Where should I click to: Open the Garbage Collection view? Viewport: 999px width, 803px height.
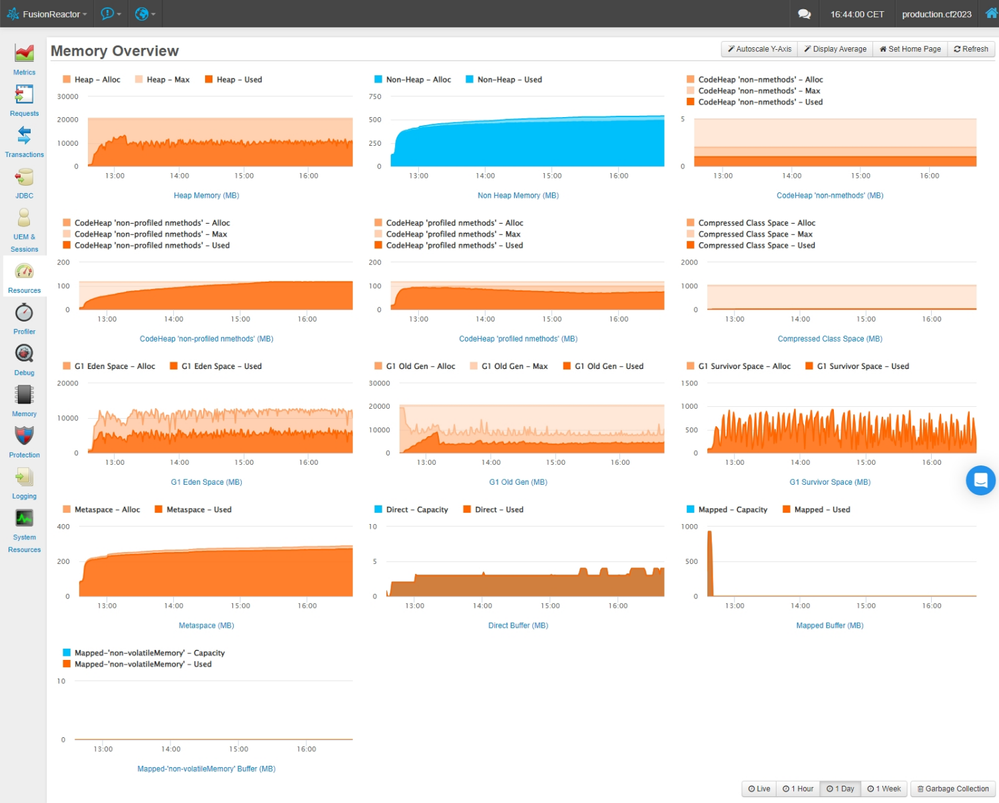952,789
